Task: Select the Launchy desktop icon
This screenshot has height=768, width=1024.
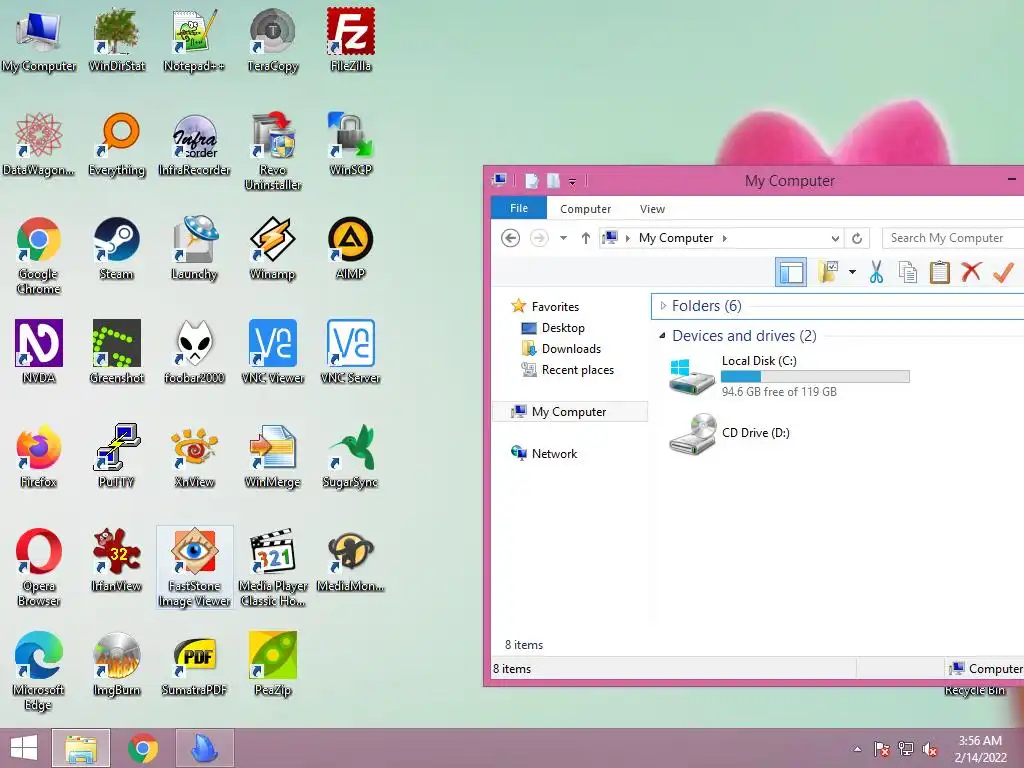Action: [194, 248]
